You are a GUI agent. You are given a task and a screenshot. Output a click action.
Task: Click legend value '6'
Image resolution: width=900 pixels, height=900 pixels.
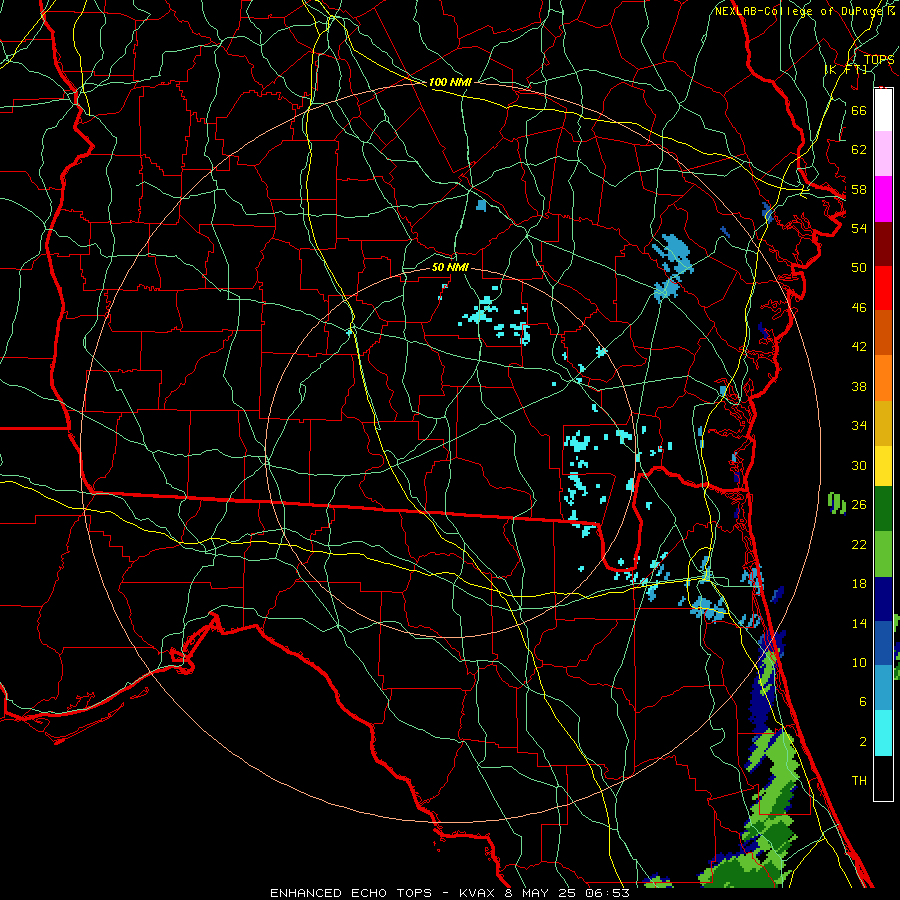(x=862, y=702)
